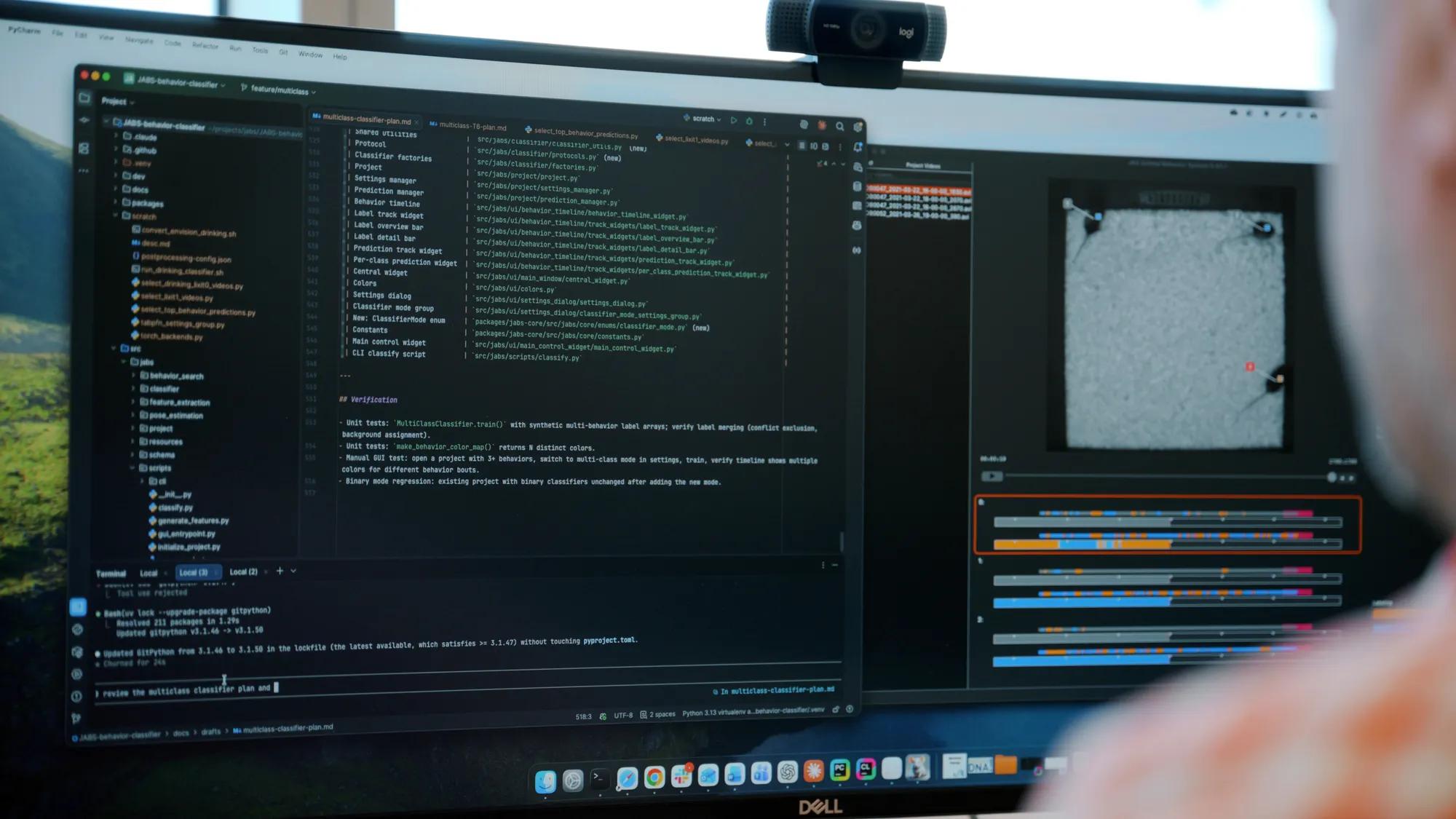Open classify.py in the scripts folder
The width and height of the screenshot is (1456, 819).
coord(171,507)
